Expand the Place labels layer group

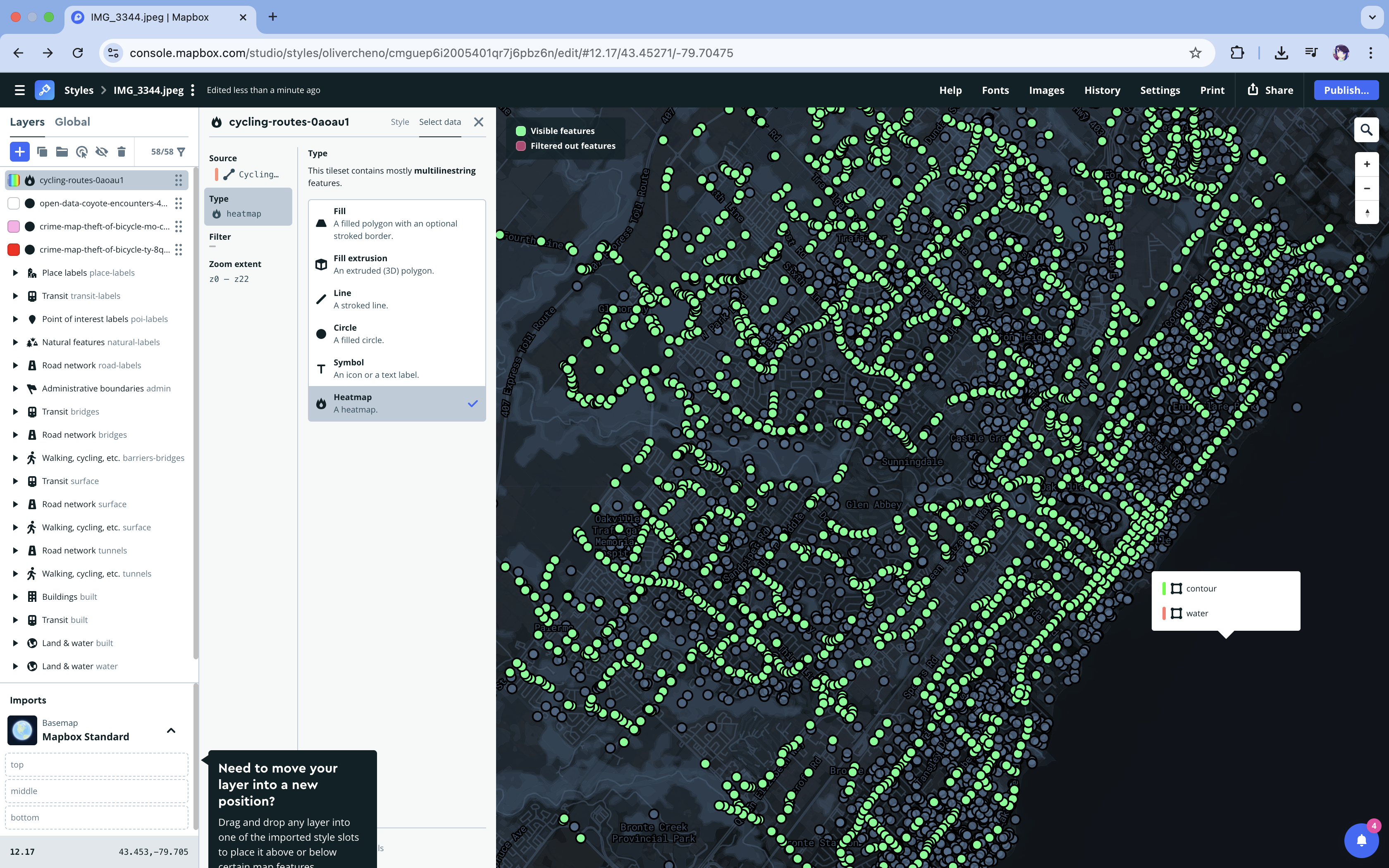tap(15, 273)
